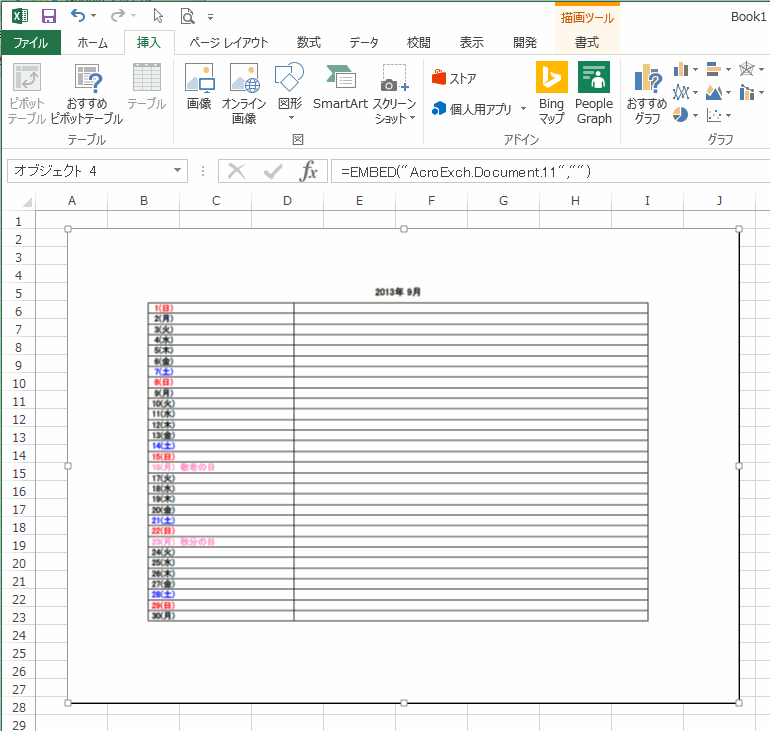Click the right-middle handle of embedded object

739,466
